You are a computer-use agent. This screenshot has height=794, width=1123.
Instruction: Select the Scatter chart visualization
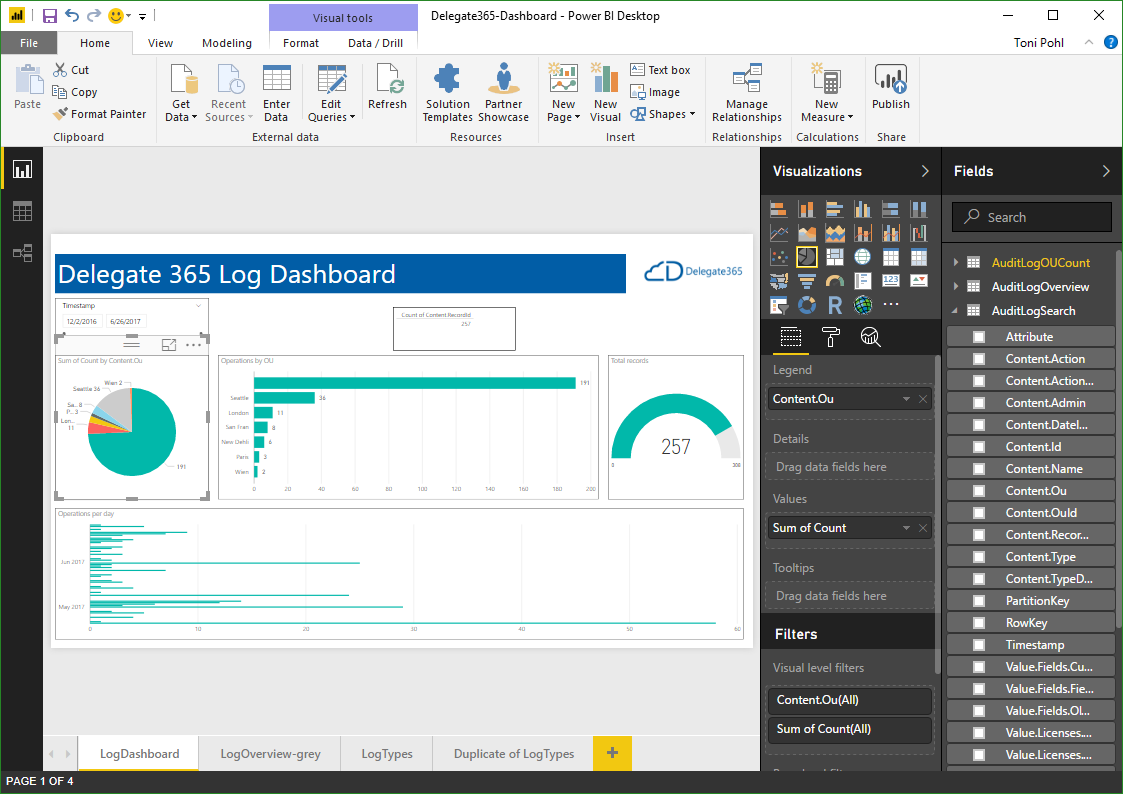click(x=779, y=257)
